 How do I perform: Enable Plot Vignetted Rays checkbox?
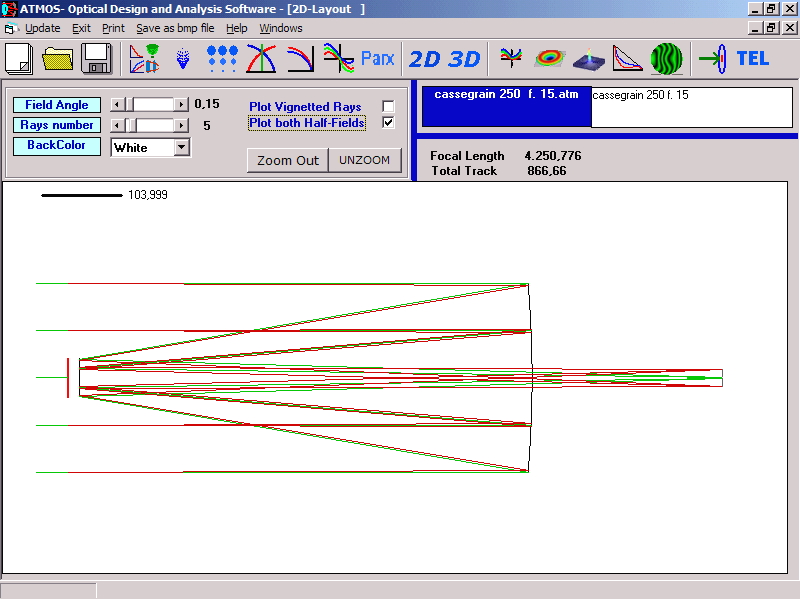click(388, 107)
